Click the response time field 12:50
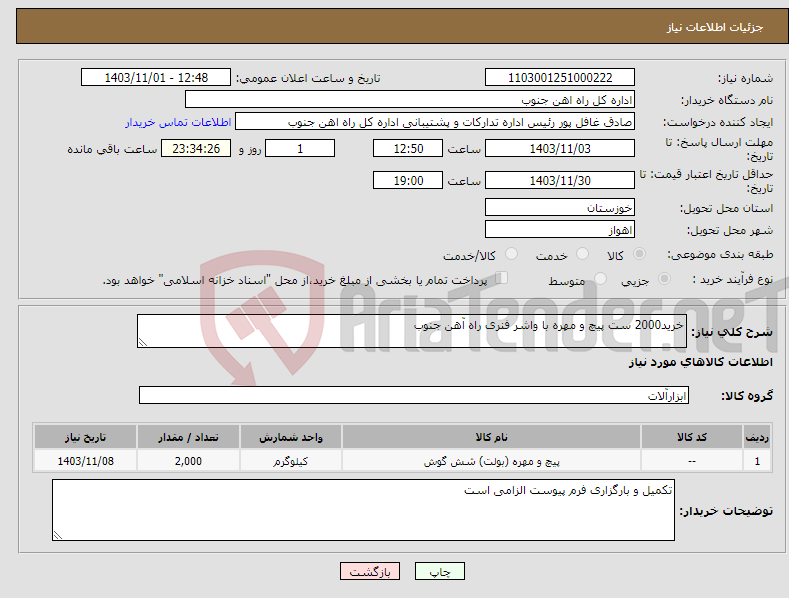The width and height of the screenshot is (789, 598). pyautogui.click(x=408, y=148)
